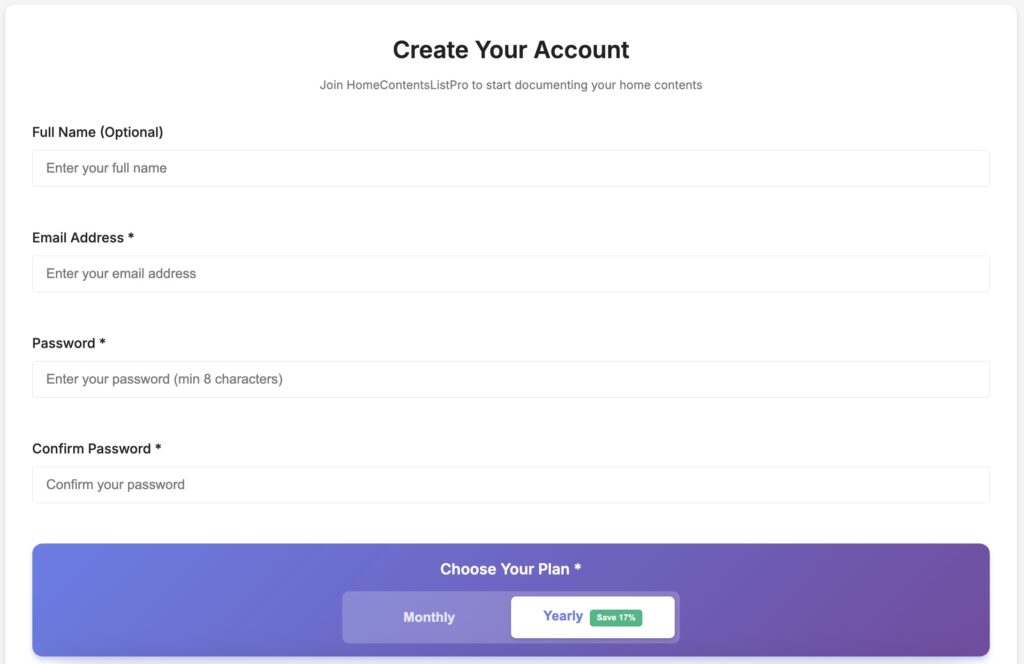Click the Password label above its field
The width and height of the screenshot is (1024, 664).
(66, 342)
